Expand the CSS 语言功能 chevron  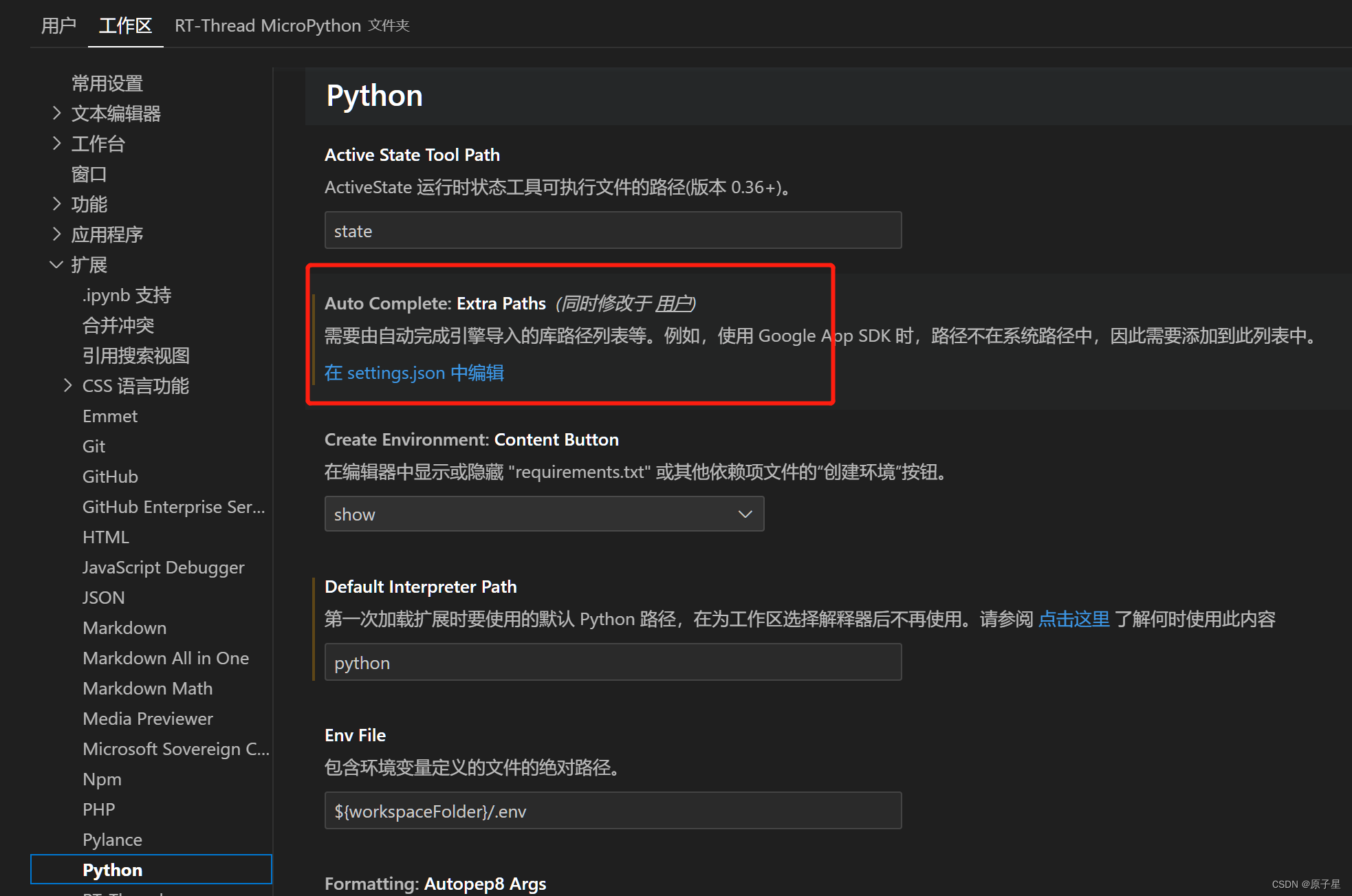tap(67, 386)
